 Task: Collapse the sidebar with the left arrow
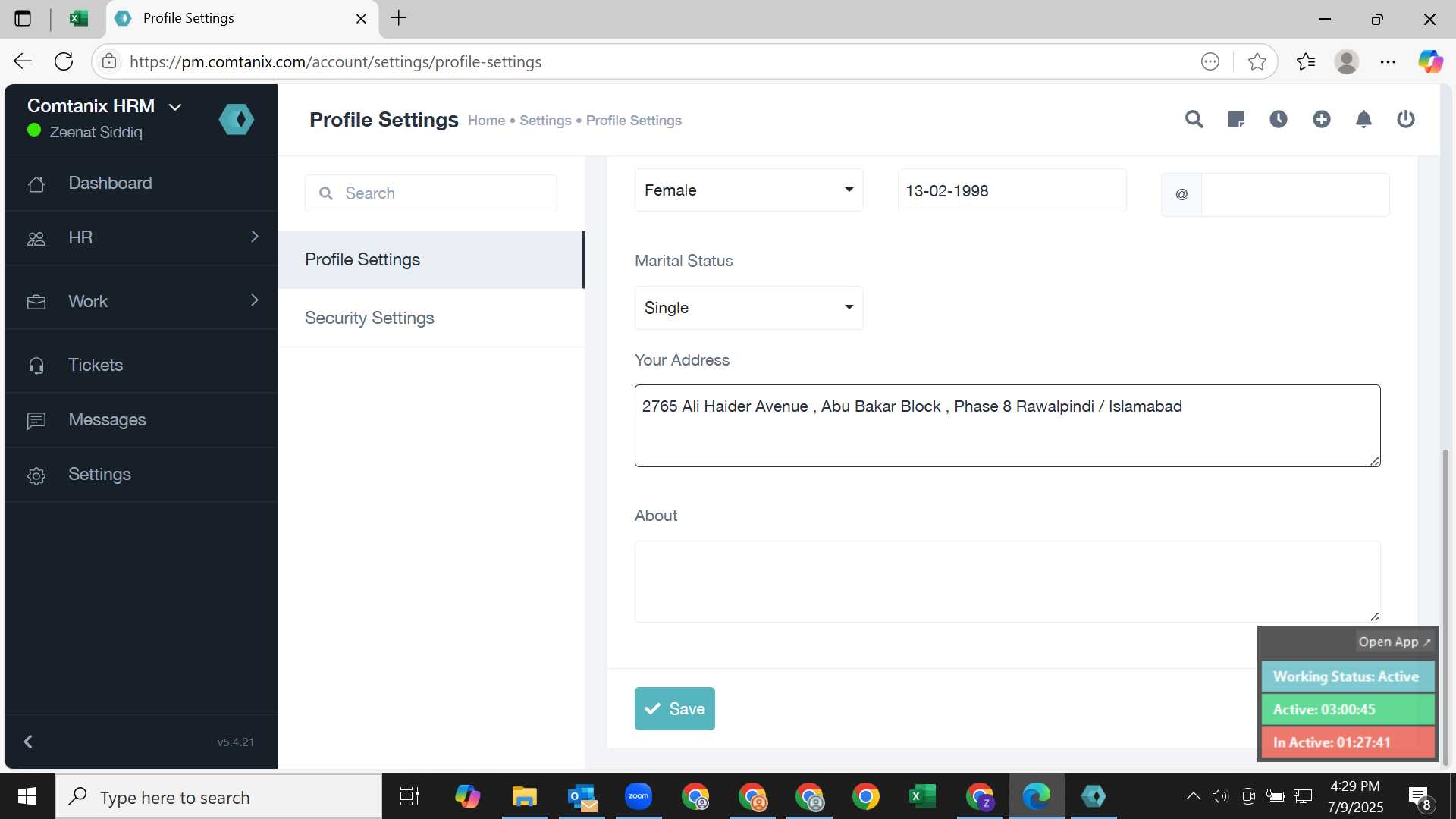pyautogui.click(x=28, y=742)
